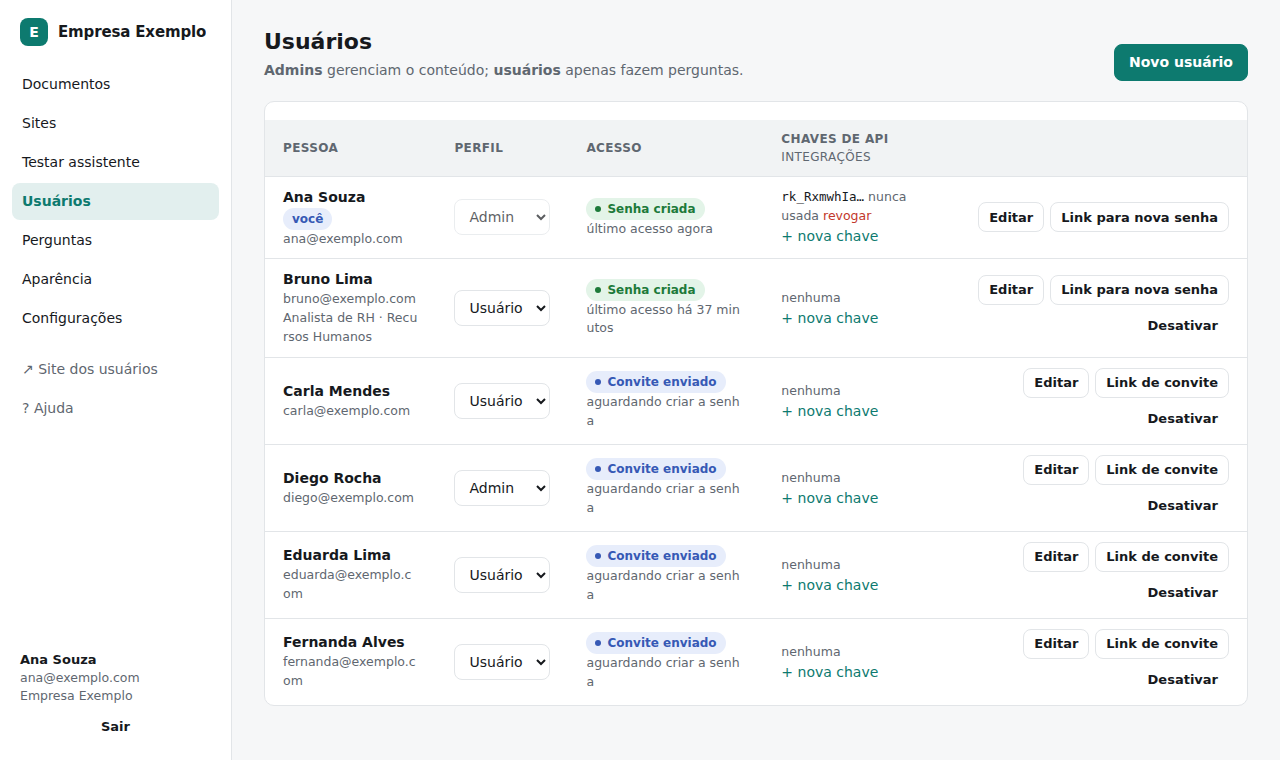Viewport: 1280px width, 760px height.
Task: Copy invite link for Carla Mendes
Action: coord(1162,383)
